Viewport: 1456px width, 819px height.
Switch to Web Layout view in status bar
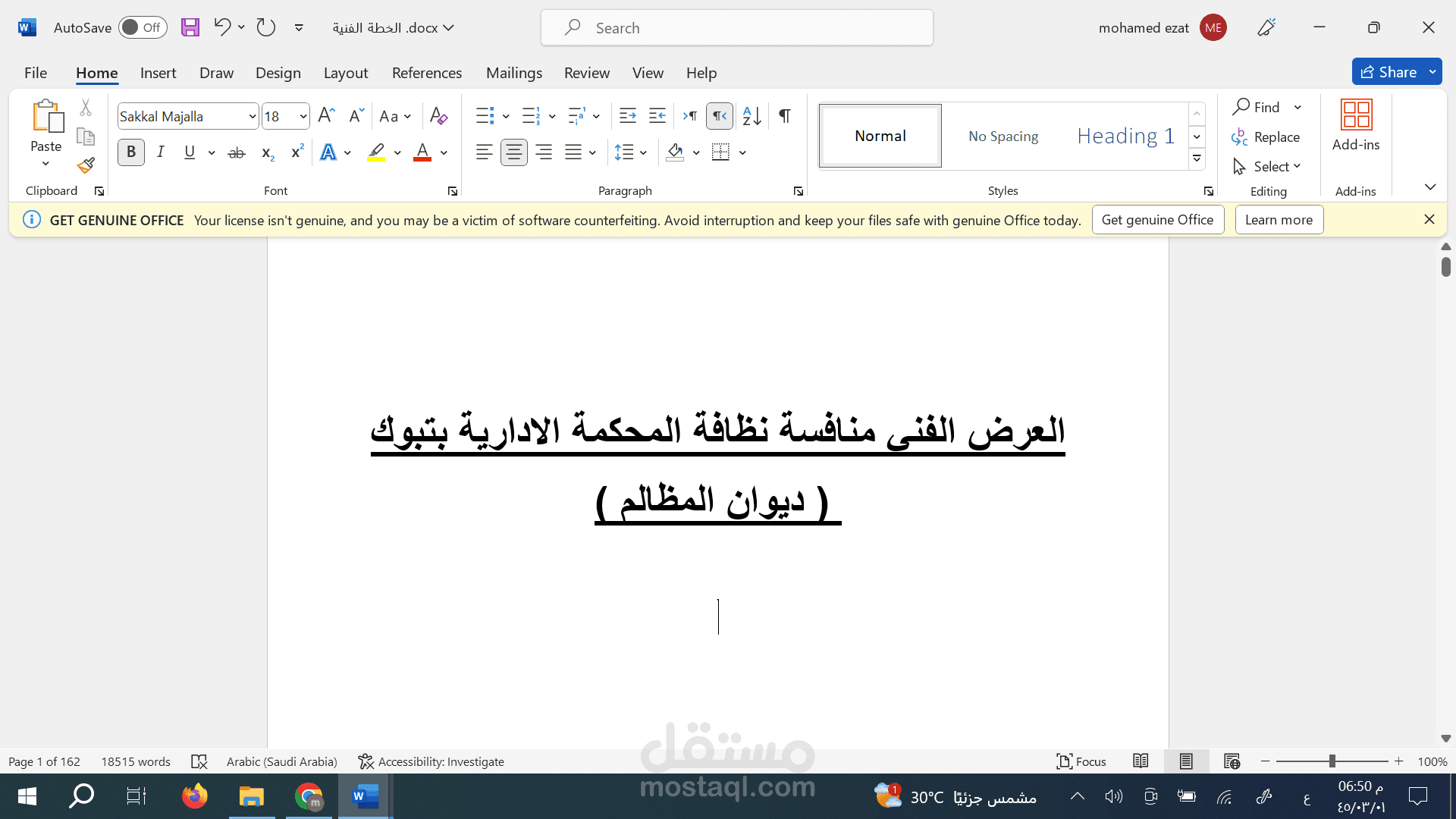pyautogui.click(x=1232, y=761)
